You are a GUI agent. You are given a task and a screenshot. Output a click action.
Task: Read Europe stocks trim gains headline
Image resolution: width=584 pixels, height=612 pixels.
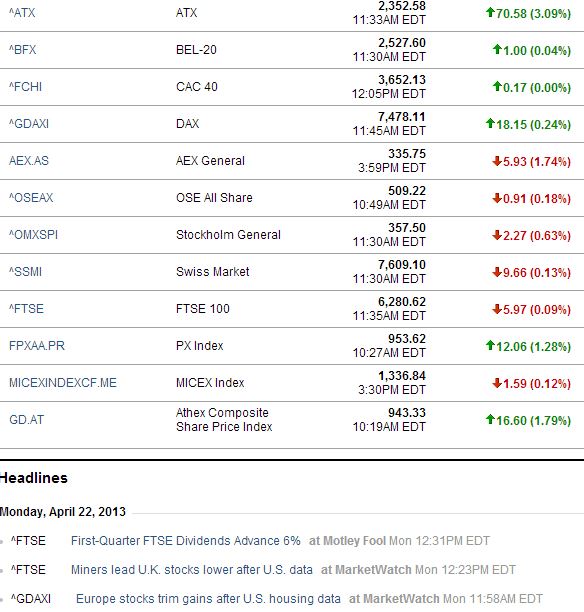click(x=208, y=599)
